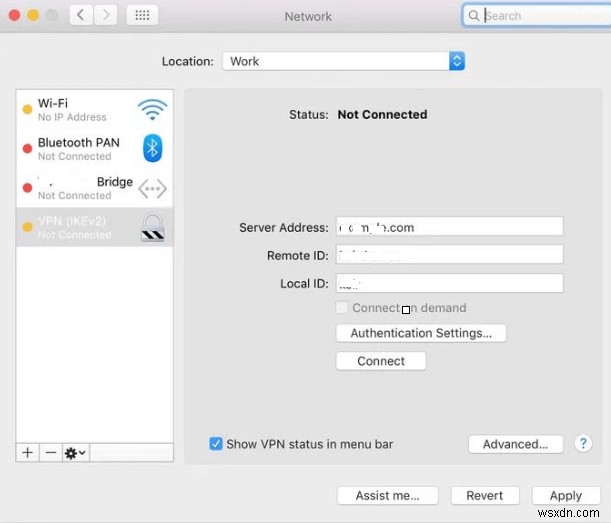Apply the network settings
Viewport: 611px width, 523px height.
click(566, 495)
